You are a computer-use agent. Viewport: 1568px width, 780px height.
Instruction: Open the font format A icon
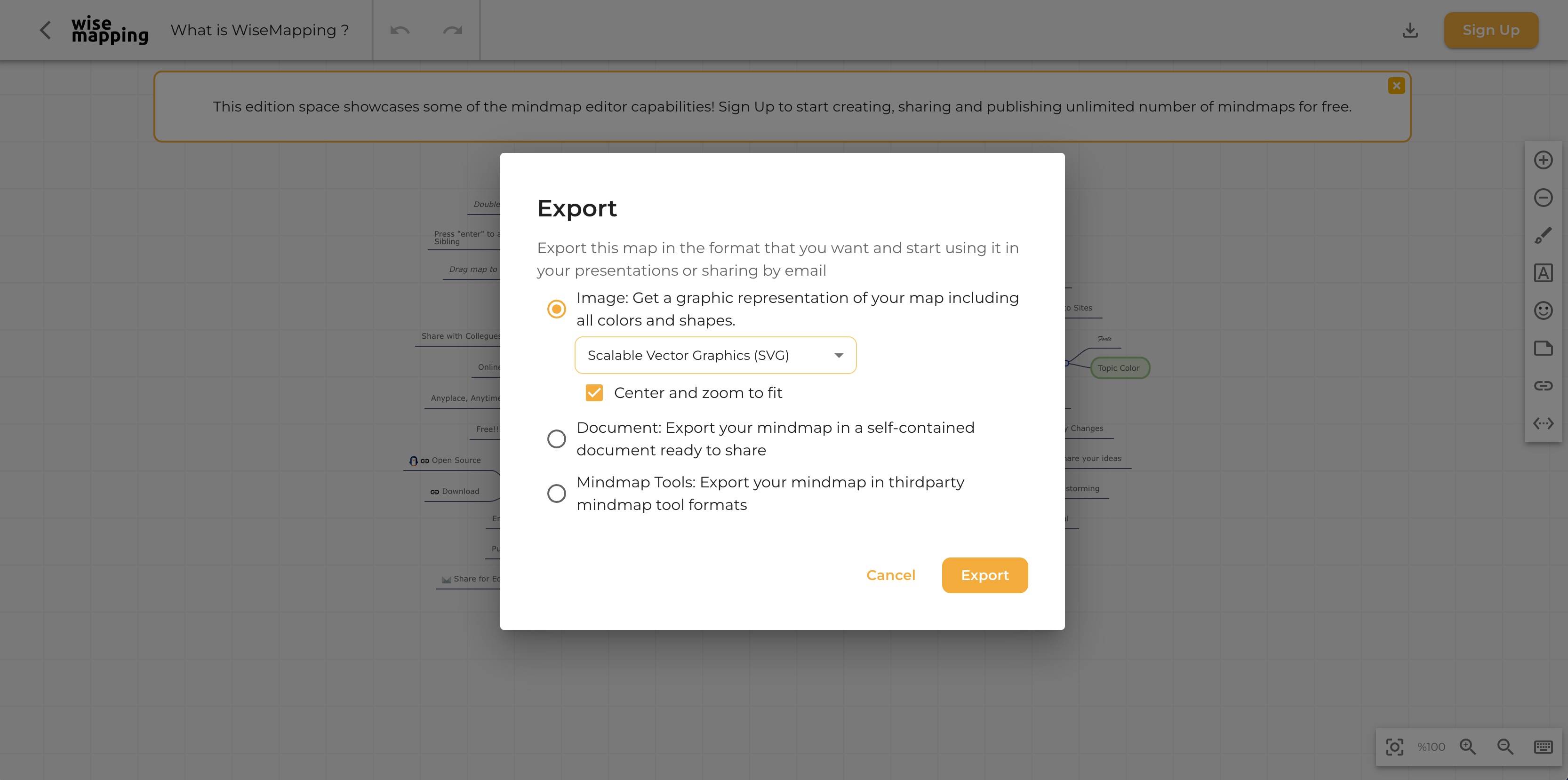tap(1543, 273)
